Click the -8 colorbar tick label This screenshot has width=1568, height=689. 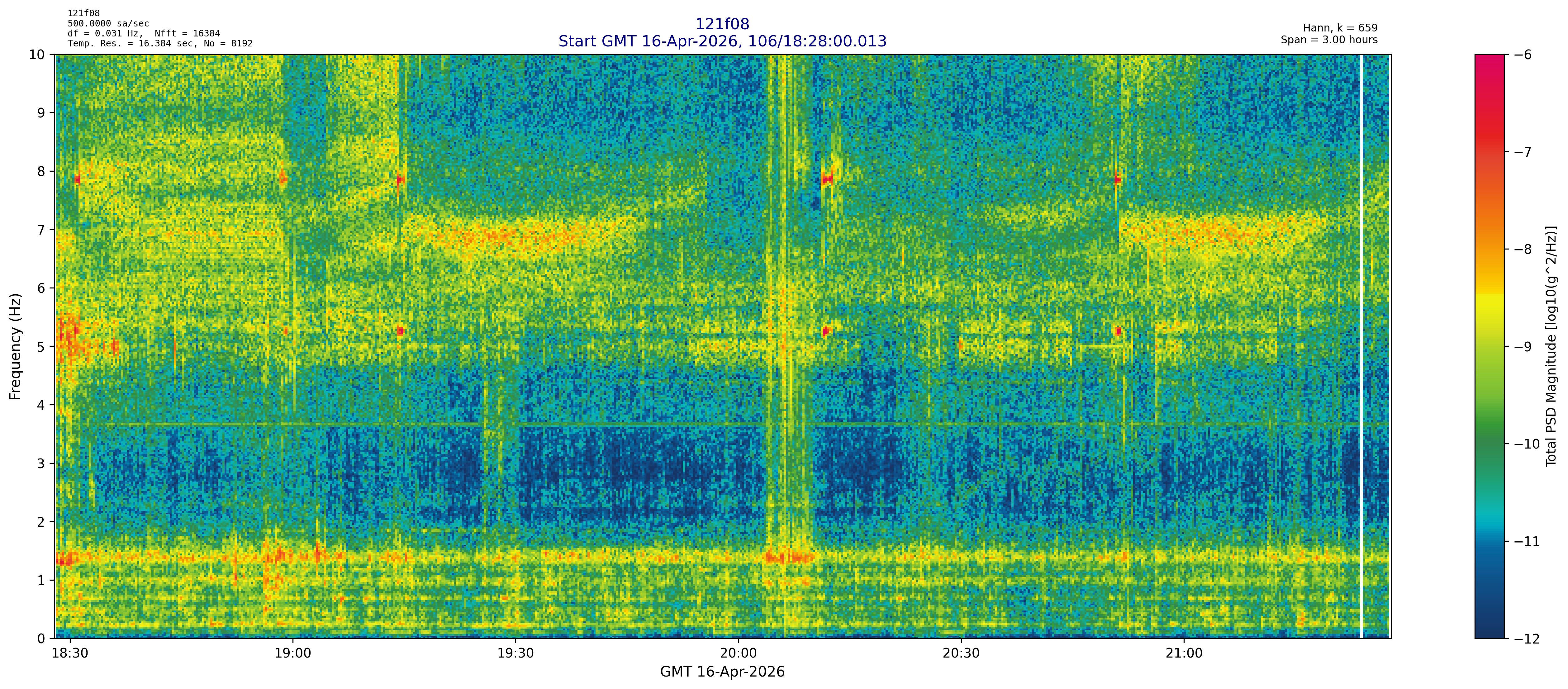coord(1522,249)
